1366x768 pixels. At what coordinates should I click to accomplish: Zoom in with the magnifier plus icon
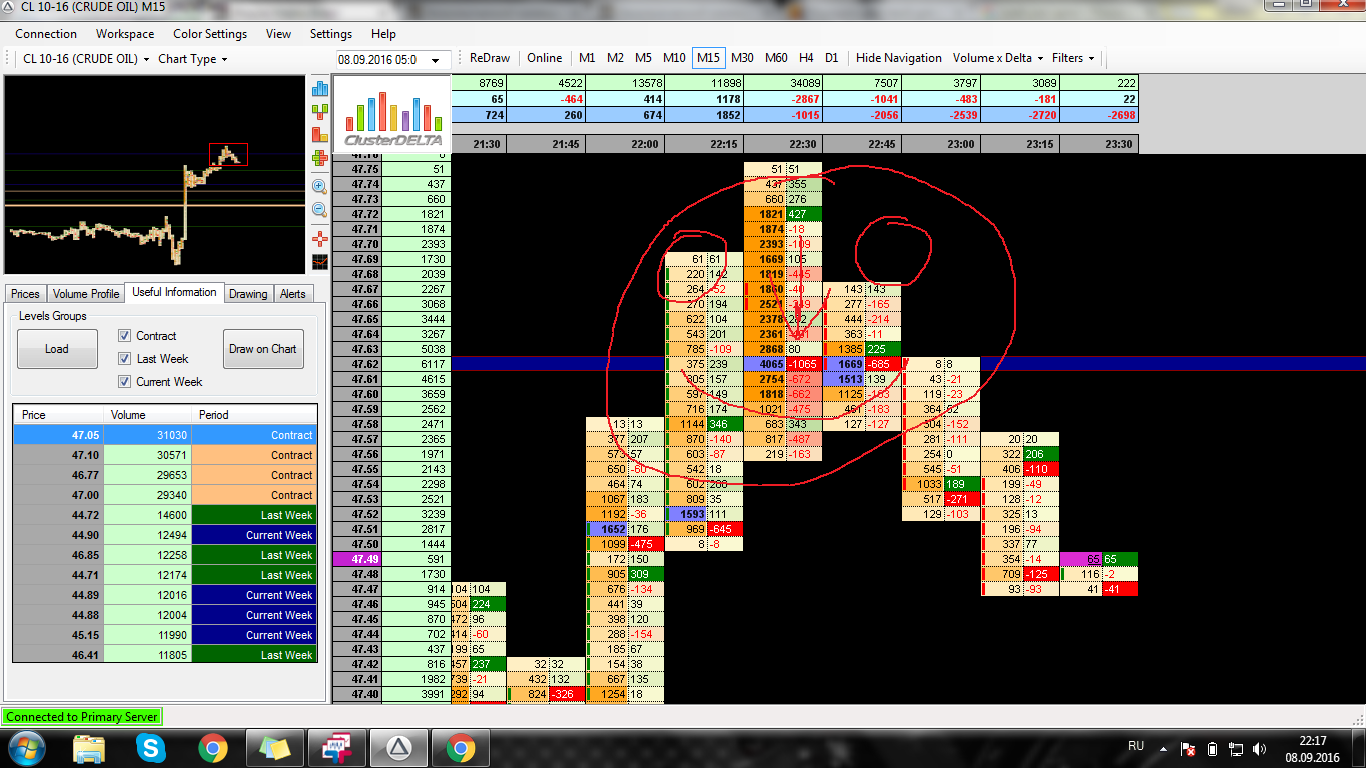[x=320, y=186]
